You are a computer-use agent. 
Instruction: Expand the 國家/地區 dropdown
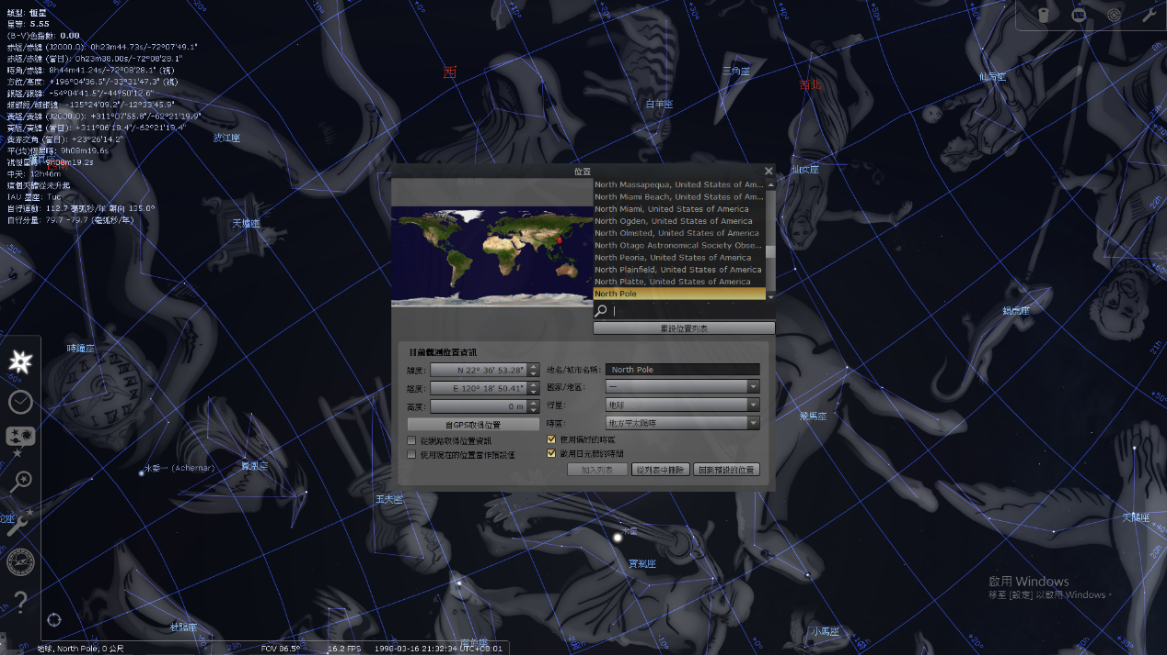683,387
